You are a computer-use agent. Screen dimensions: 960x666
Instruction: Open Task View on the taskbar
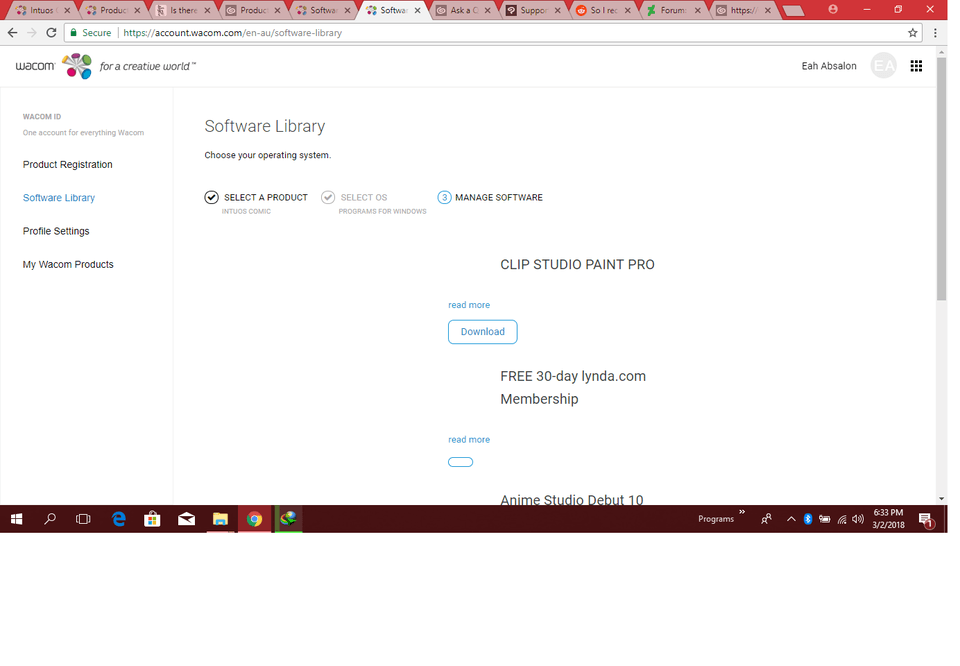[x=83, y=519]
